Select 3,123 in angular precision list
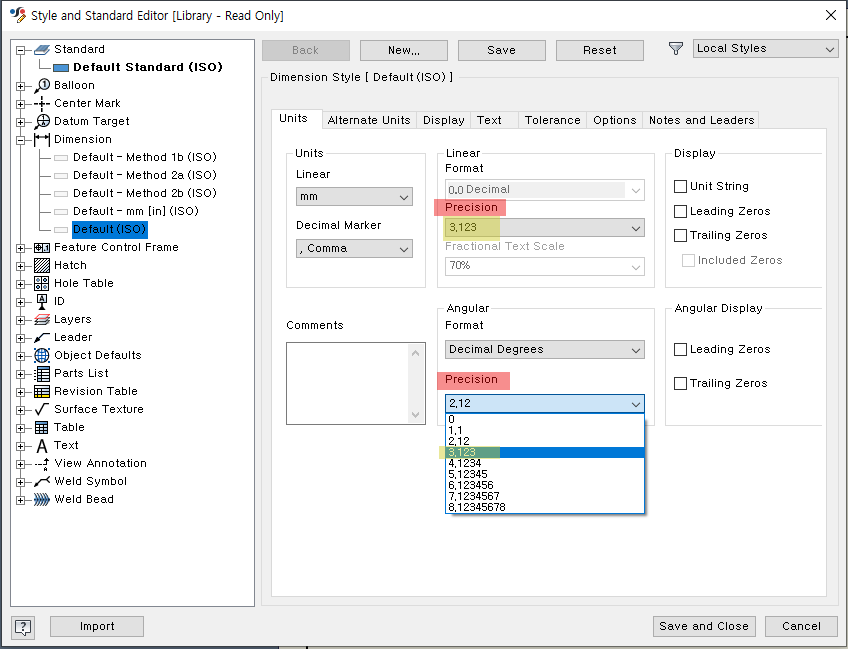848x649 pixels. (545, 452)
